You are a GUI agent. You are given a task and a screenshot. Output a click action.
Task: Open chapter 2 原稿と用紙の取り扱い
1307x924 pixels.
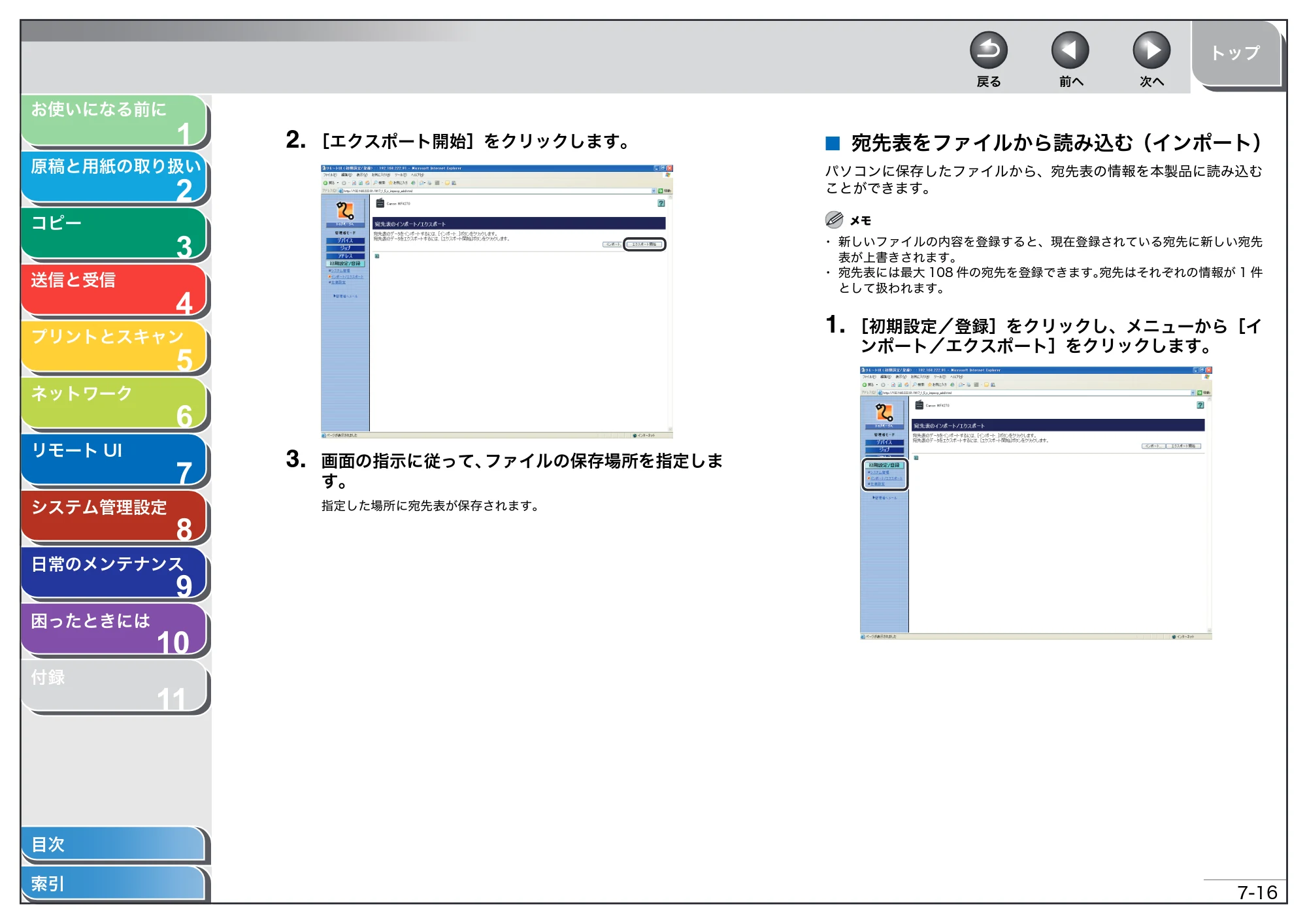point(115,177)
